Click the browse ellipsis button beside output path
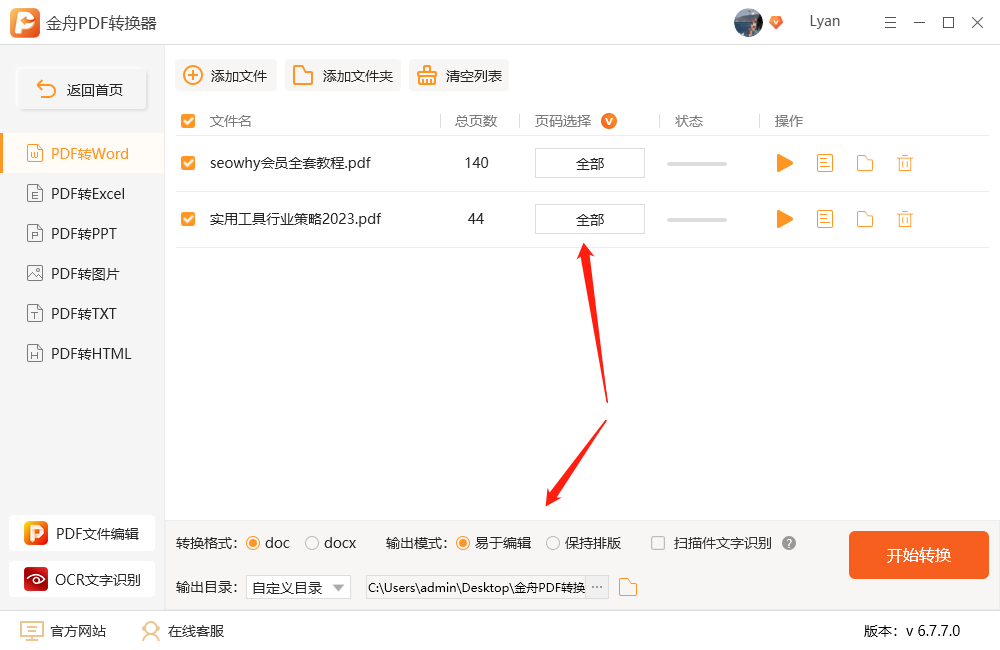This screenshot has width=1000, height=650. click(x=597, y=587)
